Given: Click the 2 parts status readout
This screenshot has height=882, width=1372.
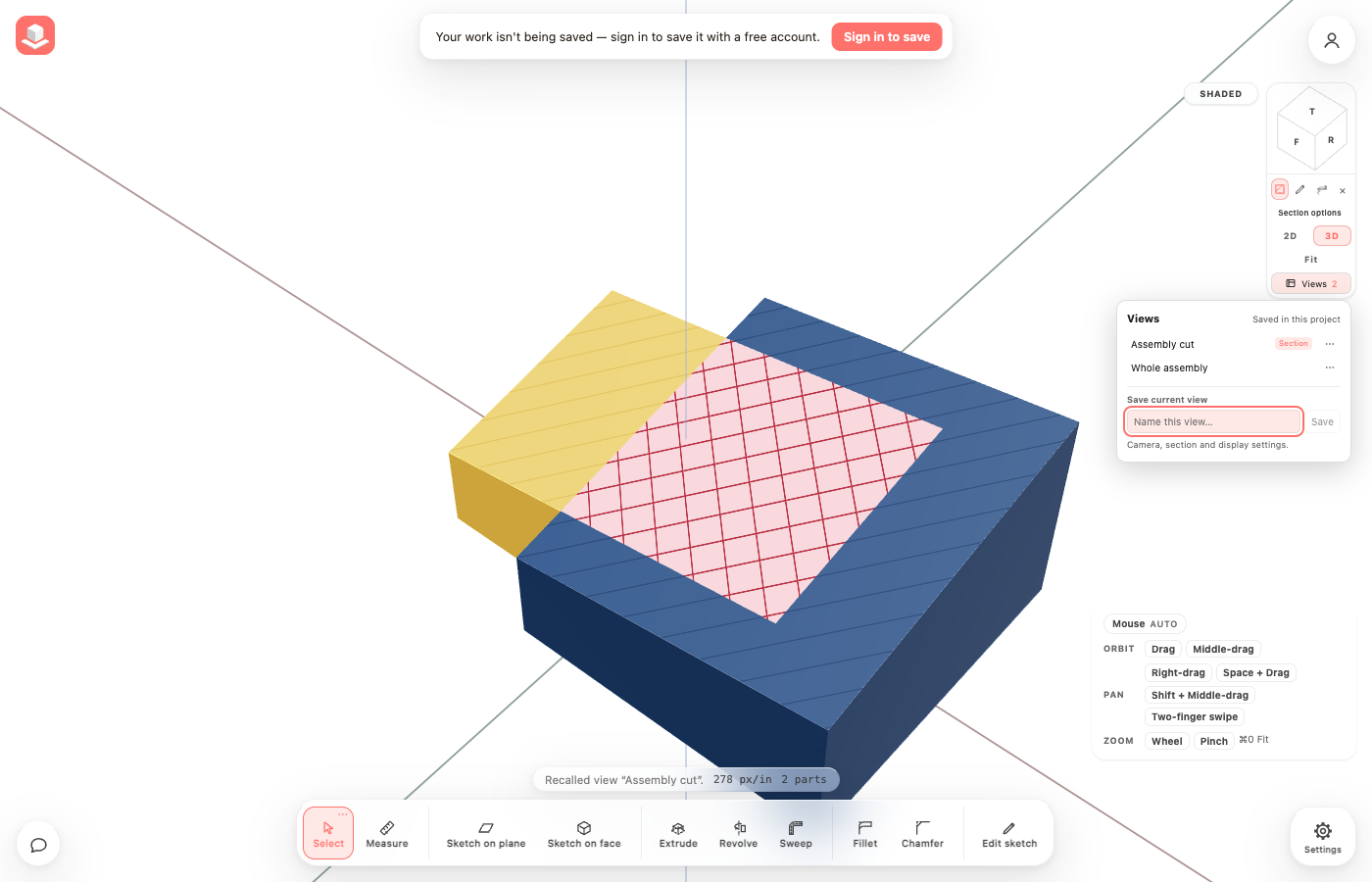Looking at the screenshot, I should tap(805, 780).
